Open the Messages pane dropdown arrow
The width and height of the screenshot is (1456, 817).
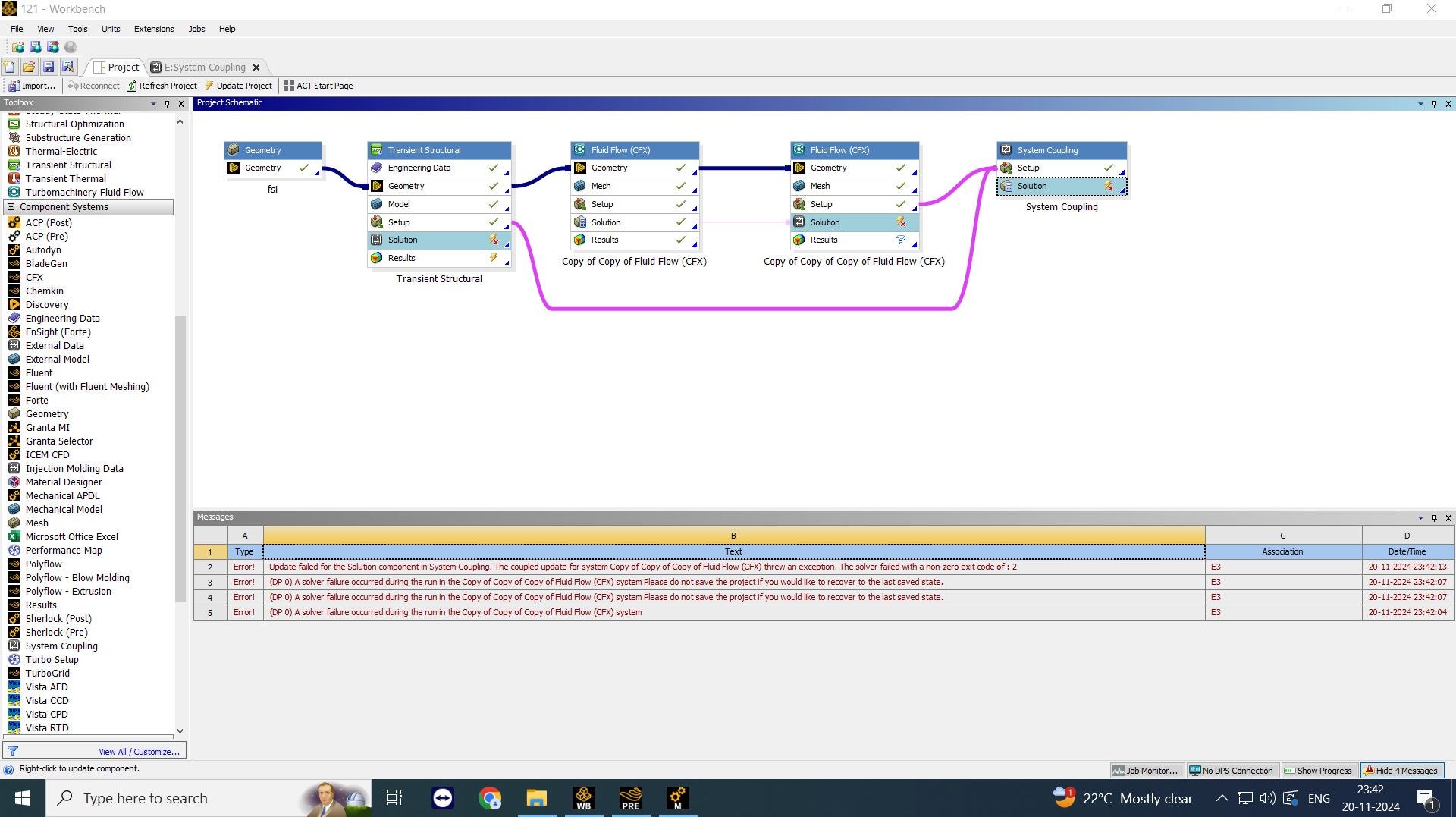tap(1420, 517)
